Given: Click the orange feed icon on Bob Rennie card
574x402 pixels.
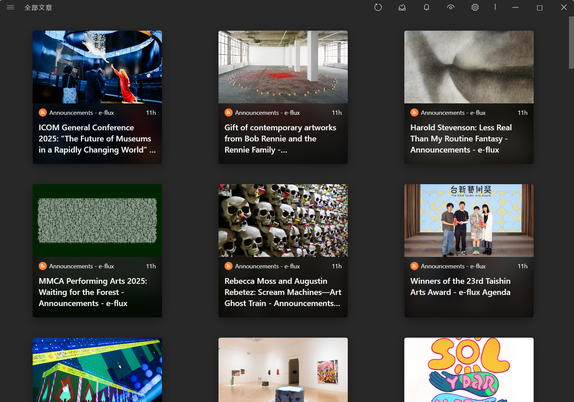Looking at the screenshot, I should pyautogui.click(x=228, y=112).
